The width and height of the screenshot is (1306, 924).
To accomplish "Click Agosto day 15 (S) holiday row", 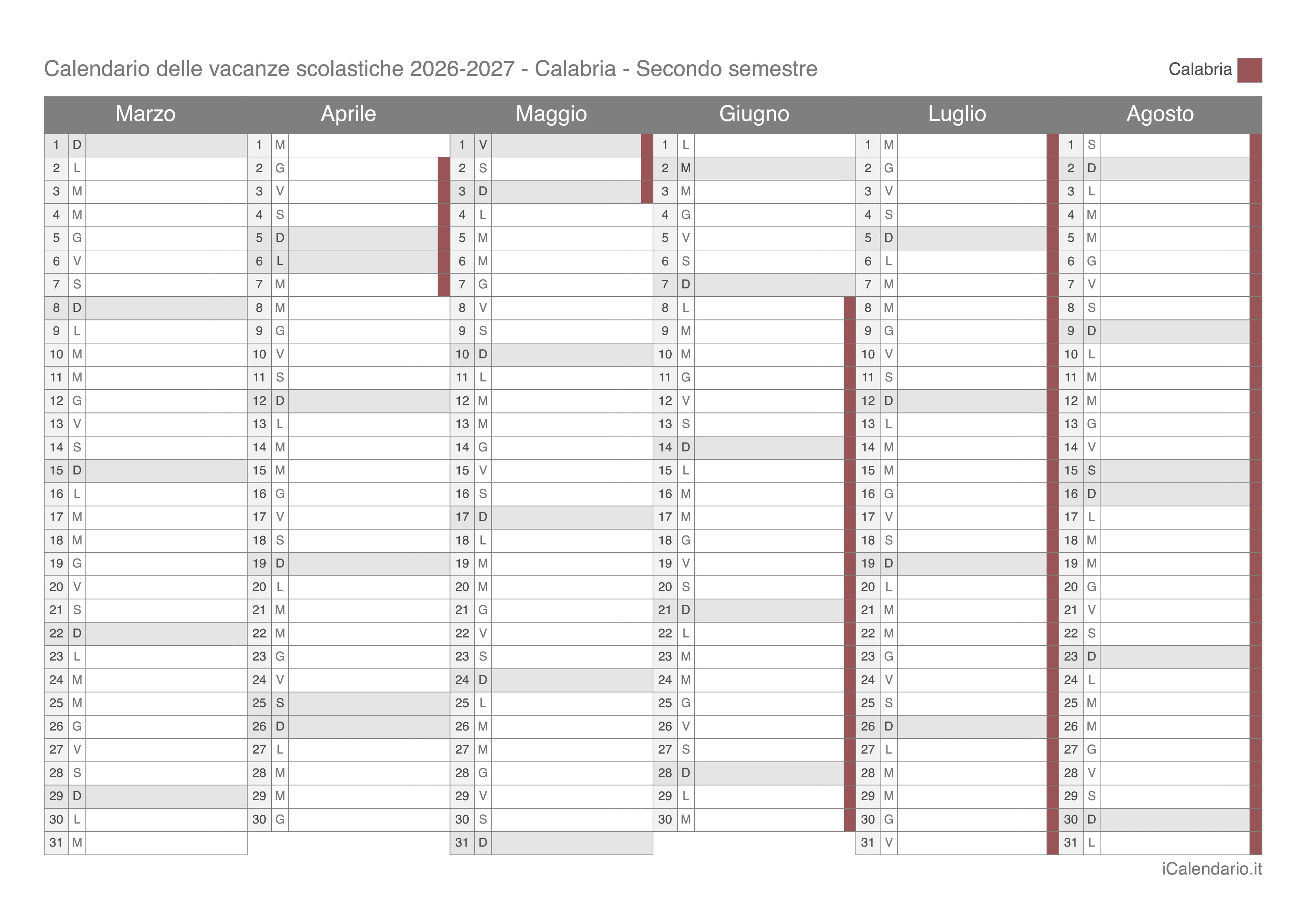I will point(1160,470).
